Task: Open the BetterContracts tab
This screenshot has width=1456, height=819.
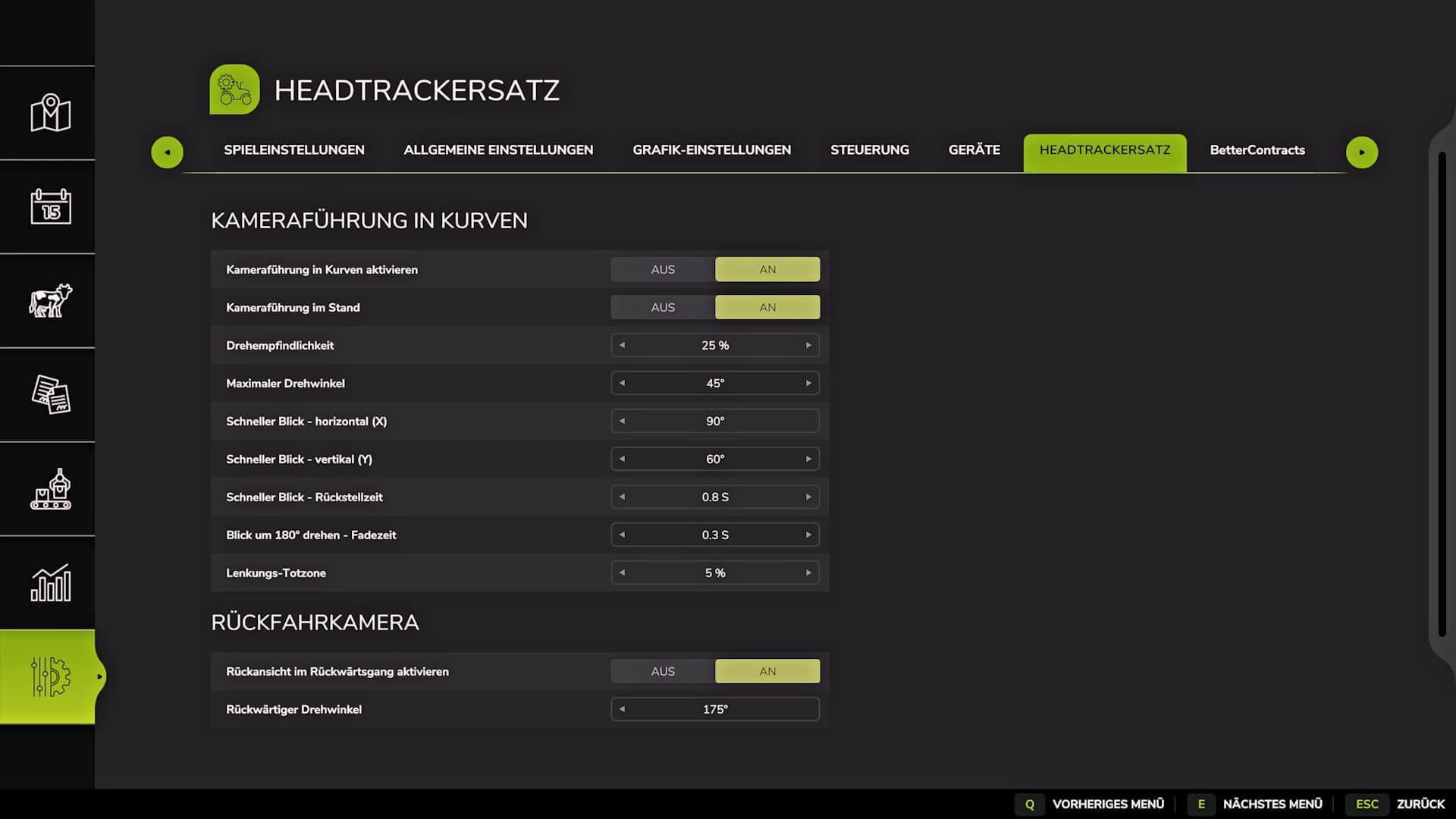Action: (1257, 150)
